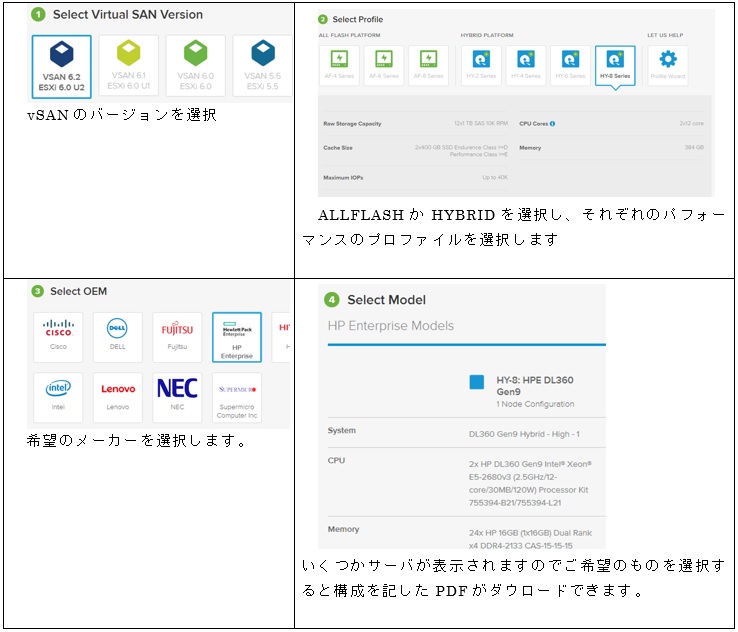Click the ALL FLASH PLATFORM heading
This screenshot has width=738, height=632.
click(349, 35)
